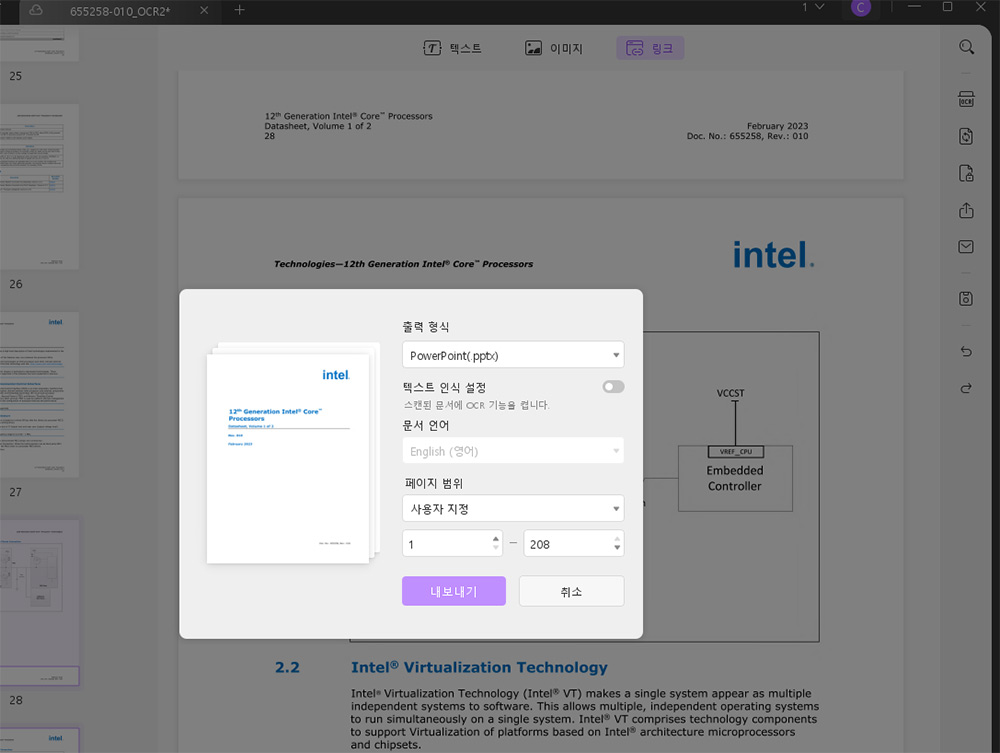Screen dimensions: 1000x753
Task: Click the 'Technologies—12th Generation Intel Core Processors' header
Action: pyautogui.click(x=403, y=263)
